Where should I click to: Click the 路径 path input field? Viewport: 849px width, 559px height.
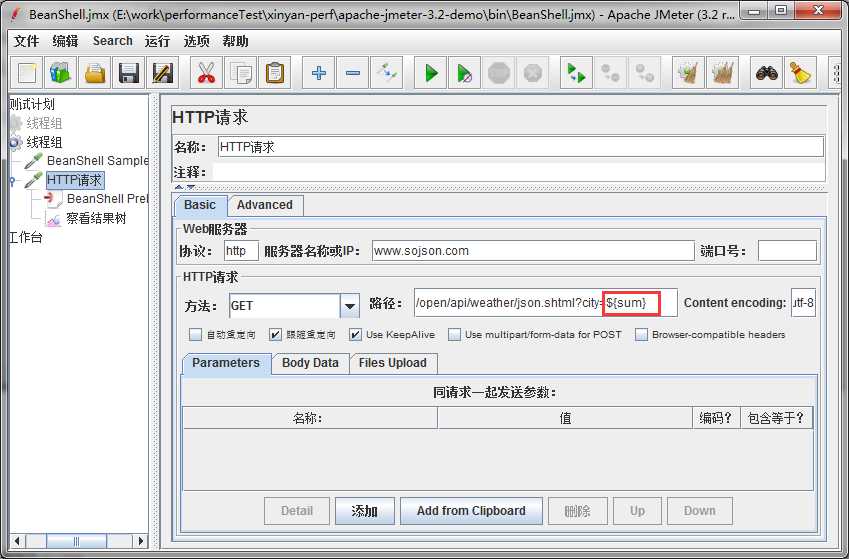(x=546, y=302)
